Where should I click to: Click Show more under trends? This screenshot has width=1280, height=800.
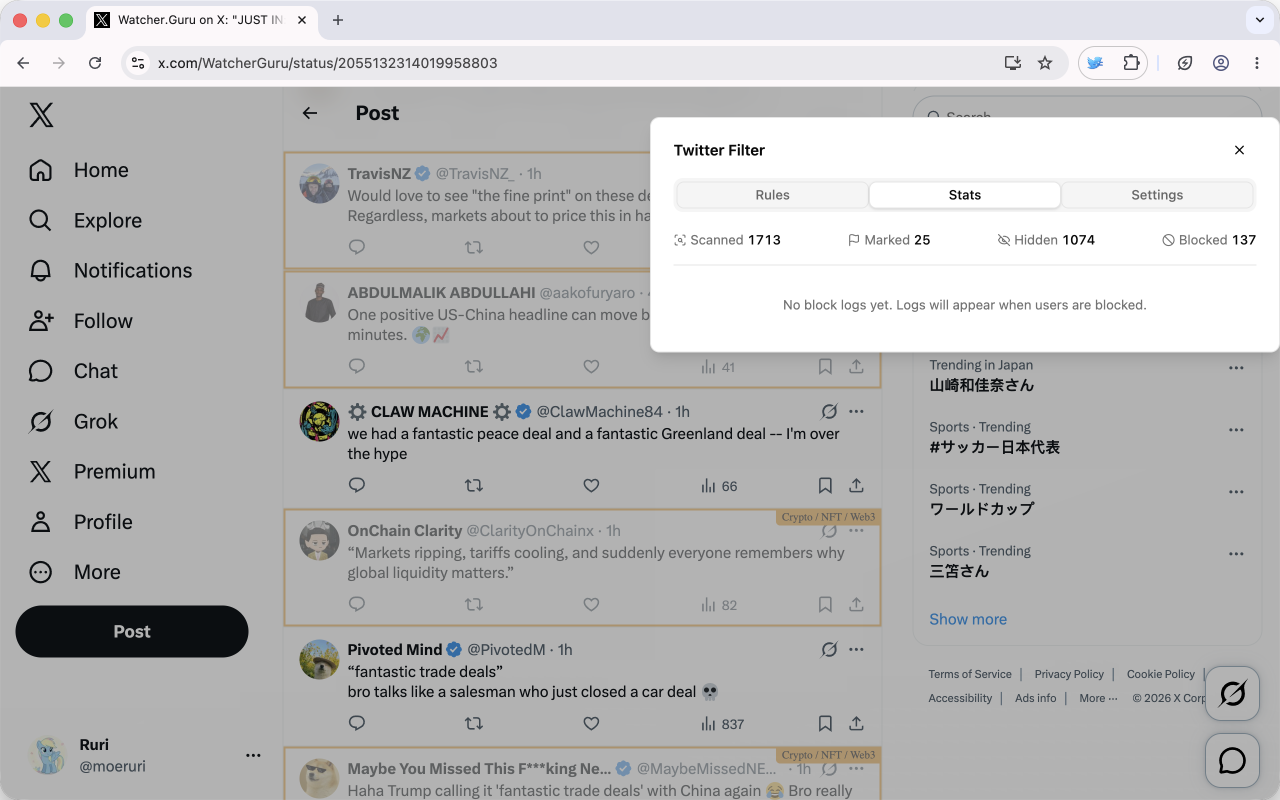(x=968, y=619)
